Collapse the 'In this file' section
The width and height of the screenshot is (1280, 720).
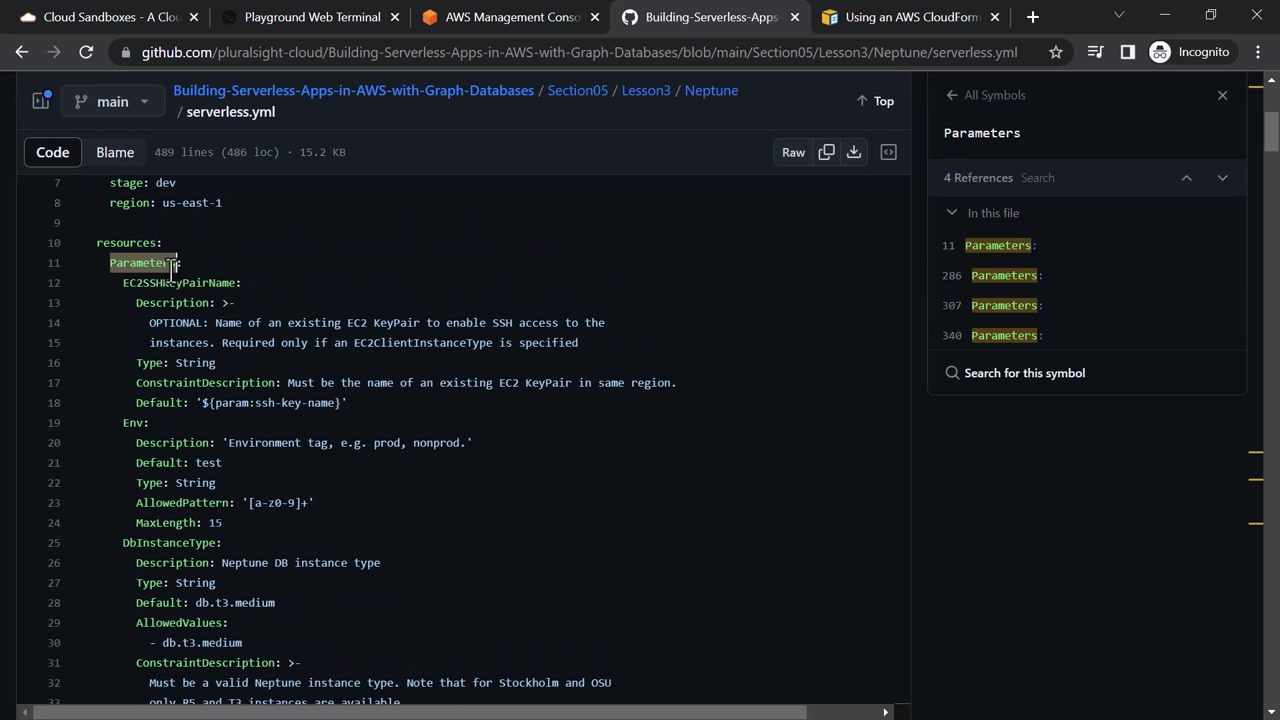coord(952,213)
